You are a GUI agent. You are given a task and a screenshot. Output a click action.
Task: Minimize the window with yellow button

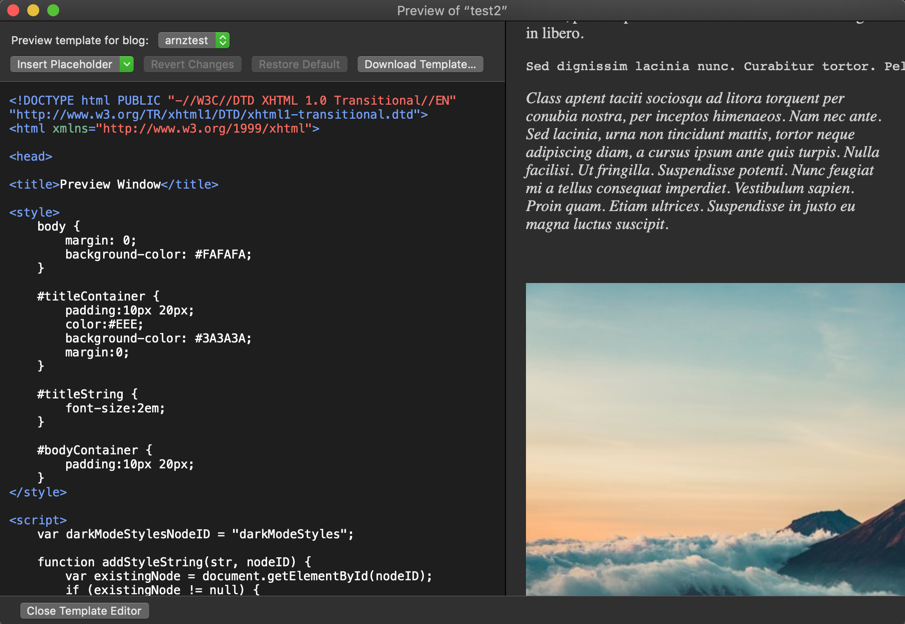coord(33,10)
